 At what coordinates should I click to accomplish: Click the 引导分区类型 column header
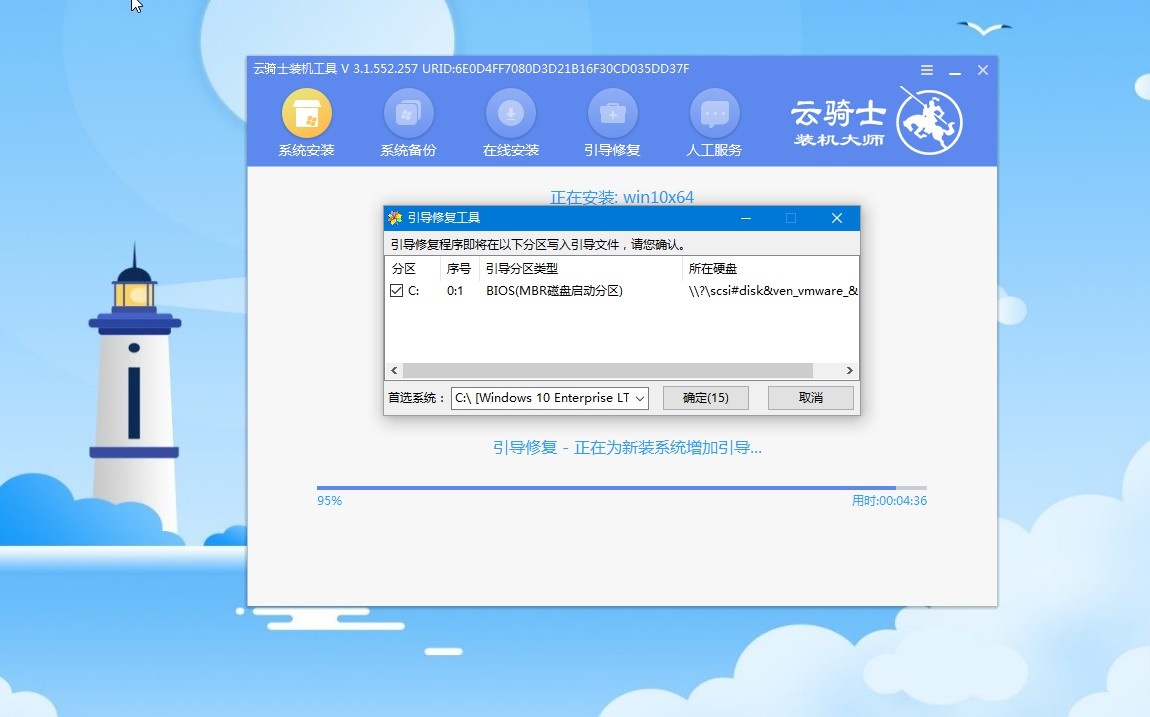[x=580, y=268]
